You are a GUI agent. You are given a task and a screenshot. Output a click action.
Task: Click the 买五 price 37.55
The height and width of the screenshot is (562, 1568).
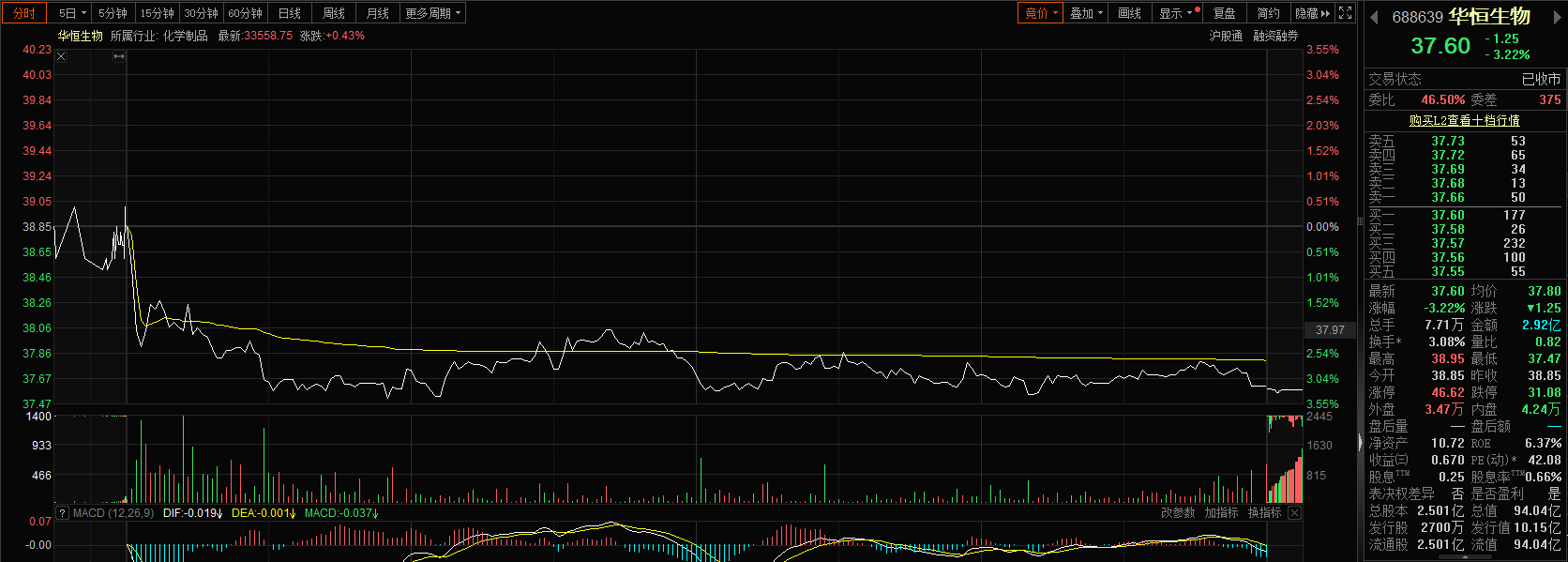(1448, 271)
